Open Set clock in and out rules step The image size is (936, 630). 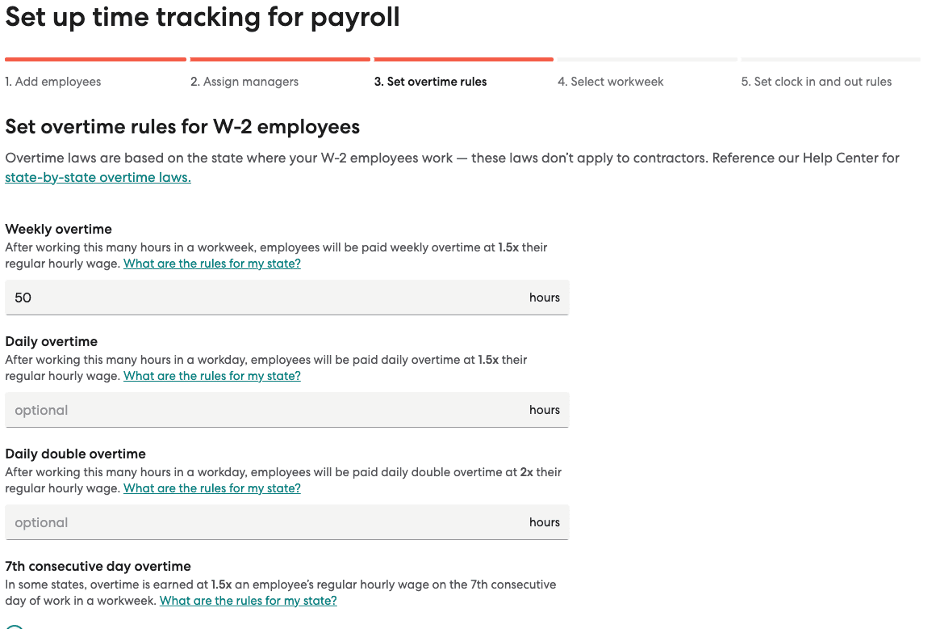(x=816, y=82)
